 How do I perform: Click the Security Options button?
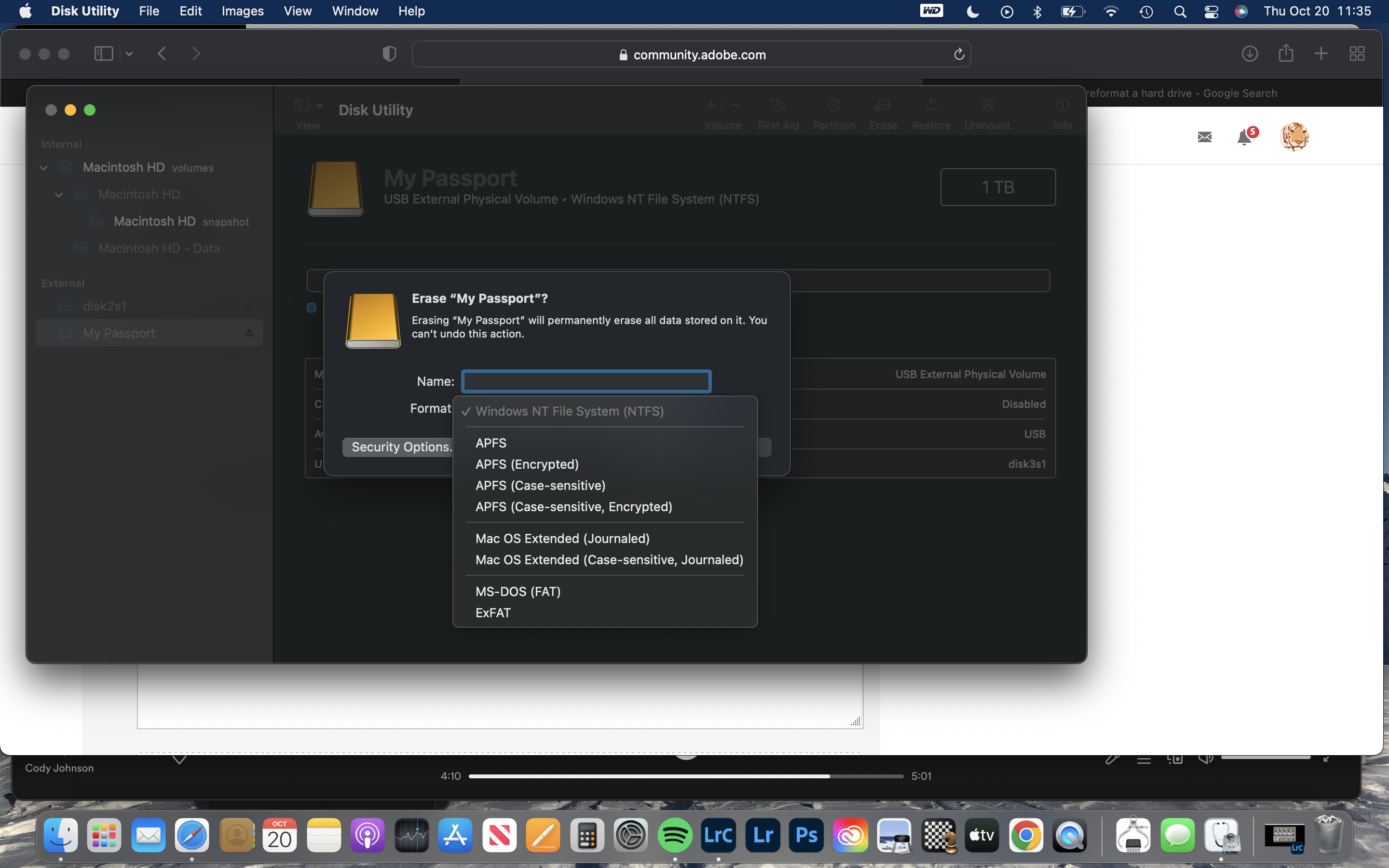coord(401,447)
